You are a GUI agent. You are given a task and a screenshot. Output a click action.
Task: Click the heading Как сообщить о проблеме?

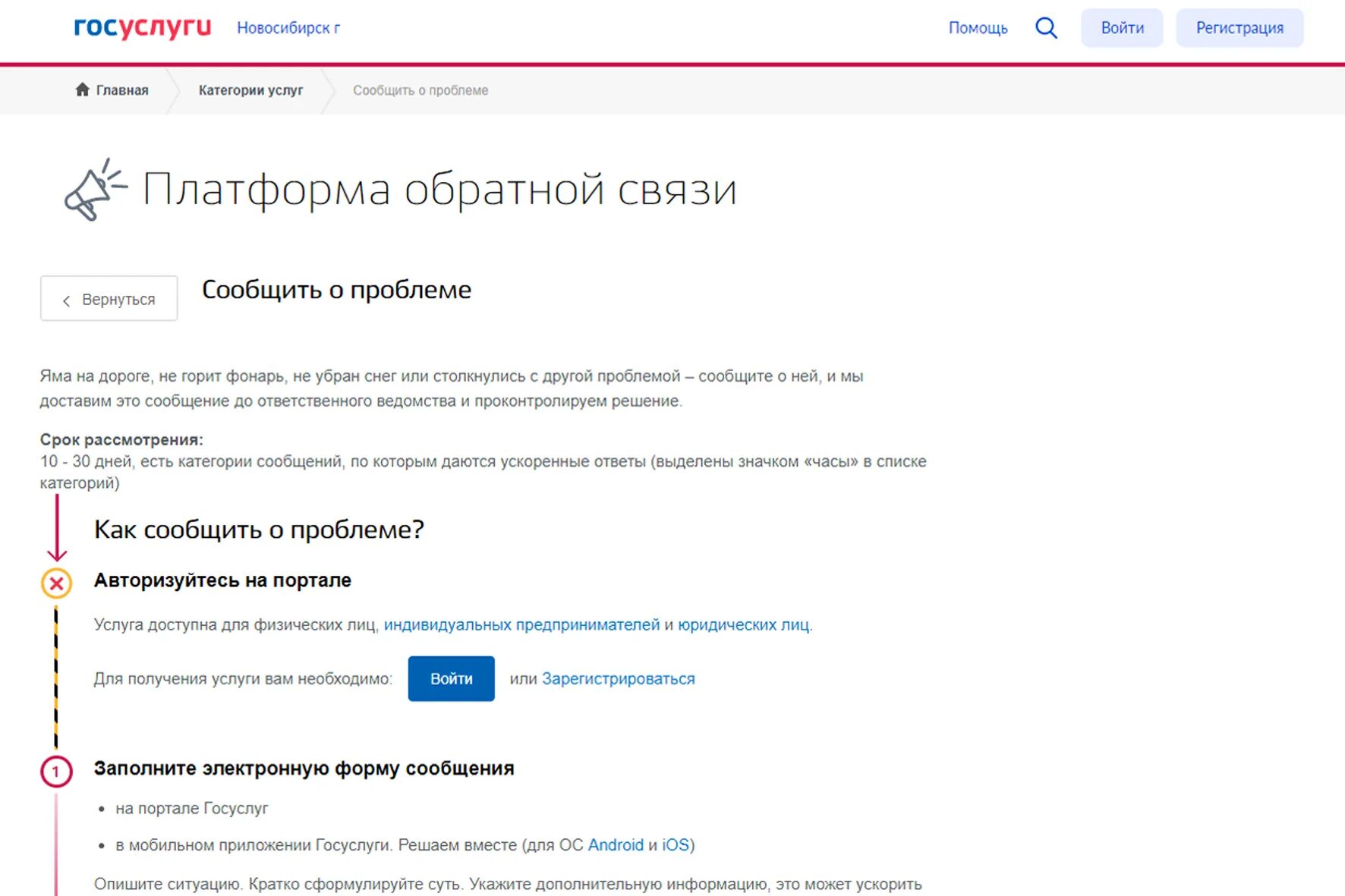click(x=259, y=530)
